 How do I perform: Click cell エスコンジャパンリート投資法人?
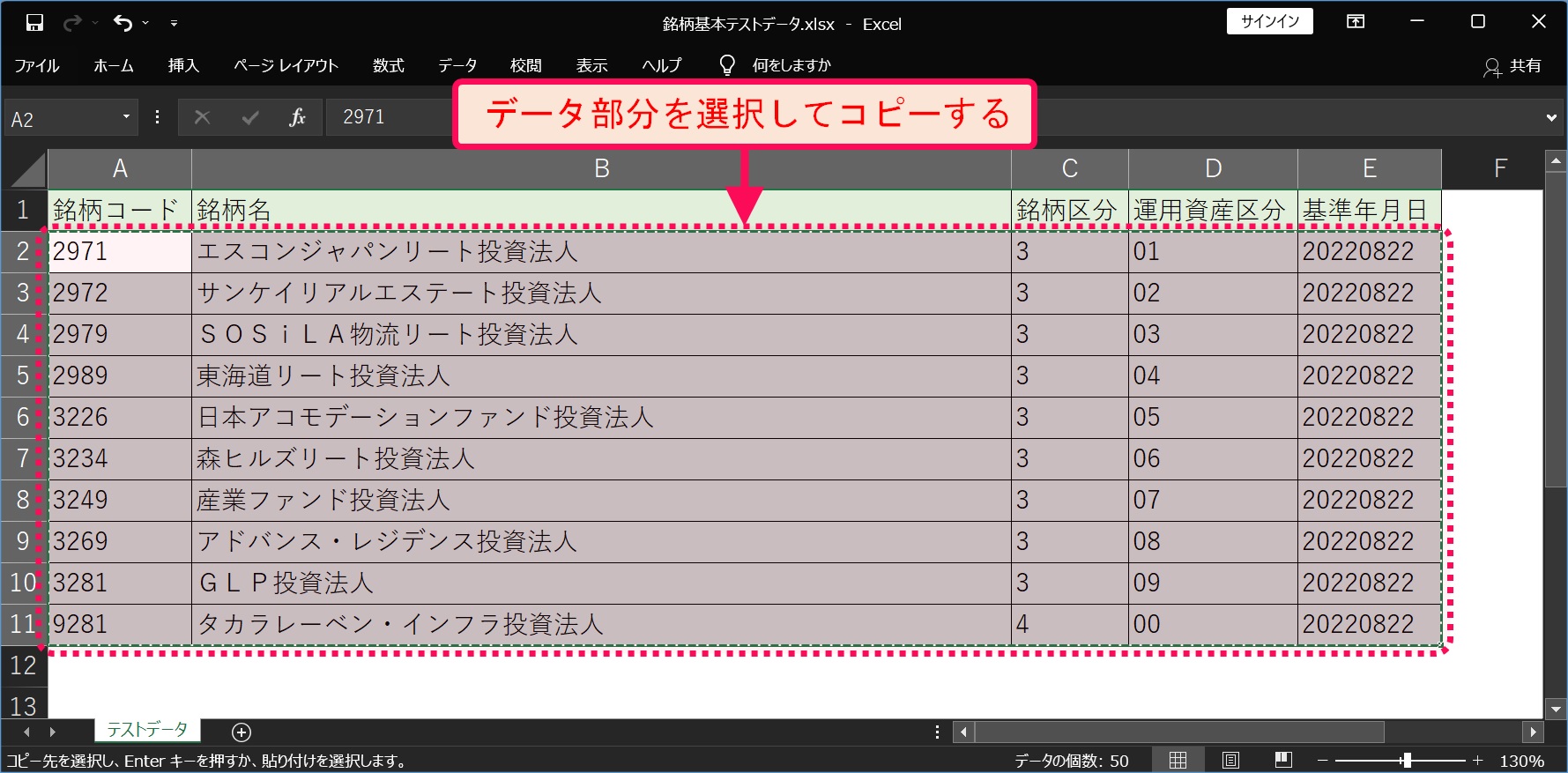tap(601, 252)
